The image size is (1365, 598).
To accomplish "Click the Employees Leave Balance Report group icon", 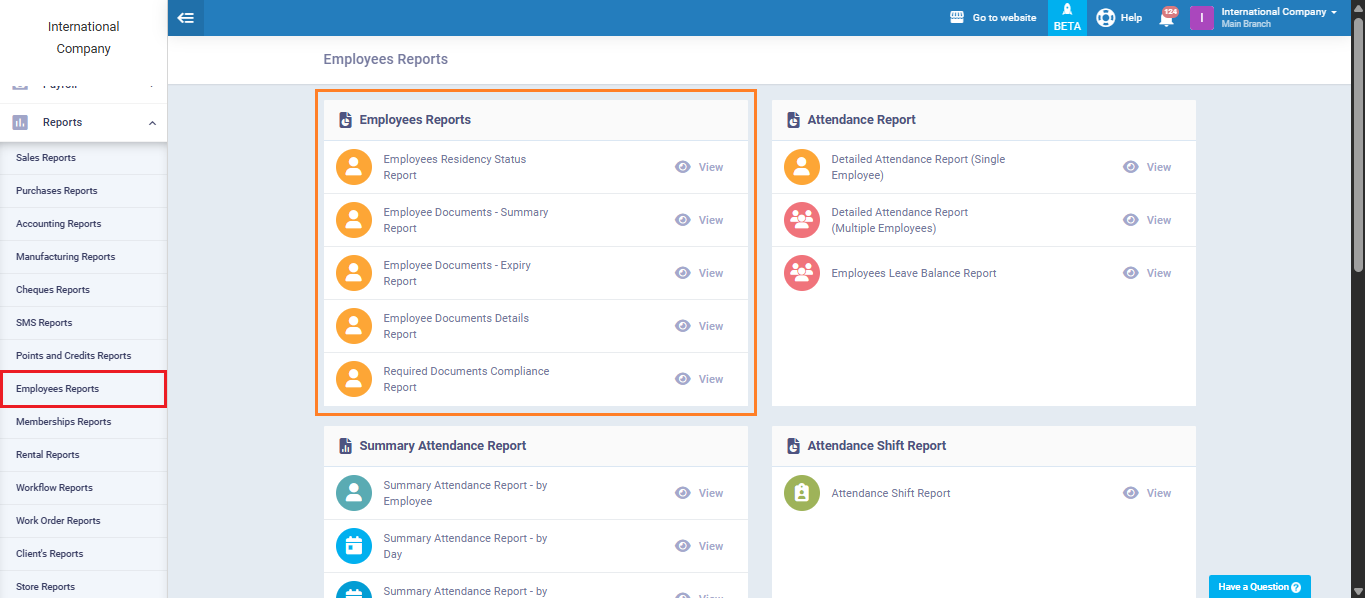I will pyautogui.click(x=801, y=273).
